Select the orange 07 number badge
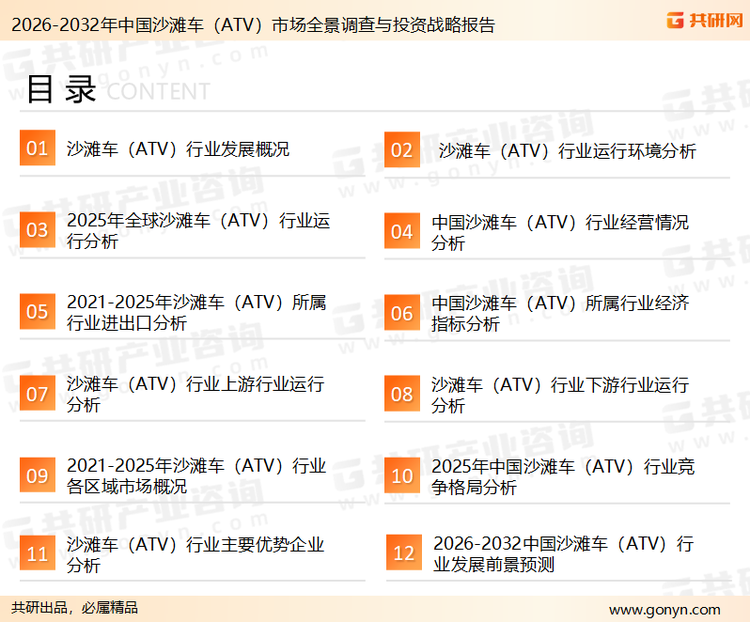750x622 pixels. tap(37, 393)
